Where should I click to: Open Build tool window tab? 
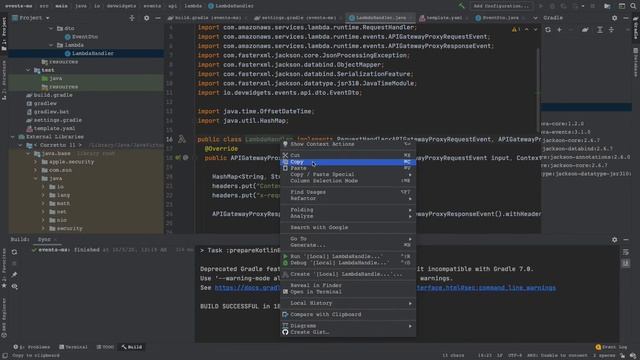[x=132, y=347]
